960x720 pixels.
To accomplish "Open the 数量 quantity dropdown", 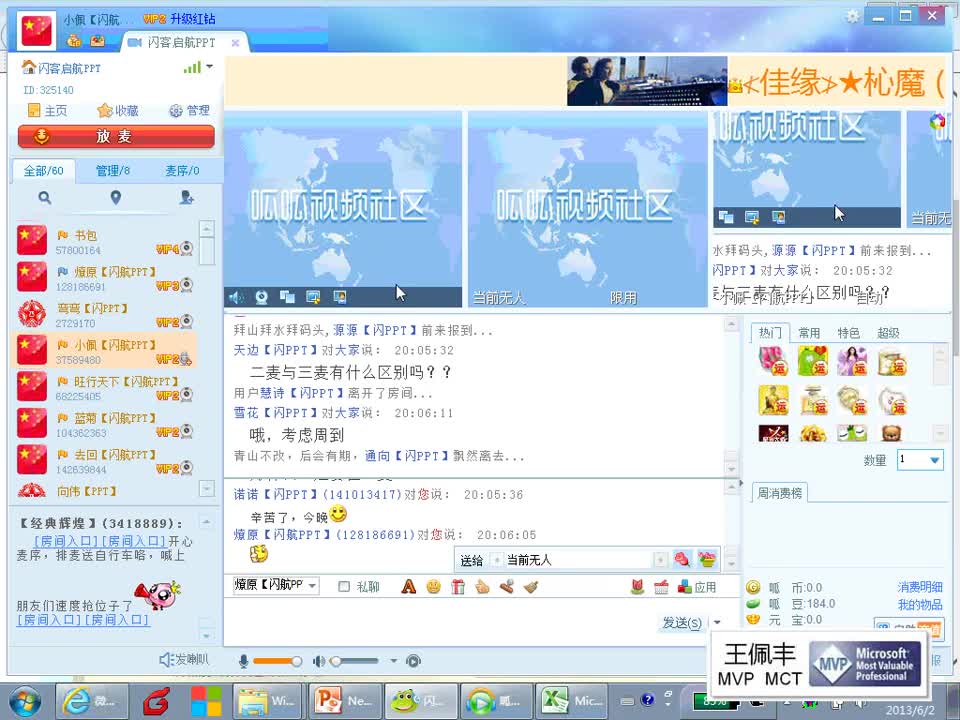I will 934,460.
